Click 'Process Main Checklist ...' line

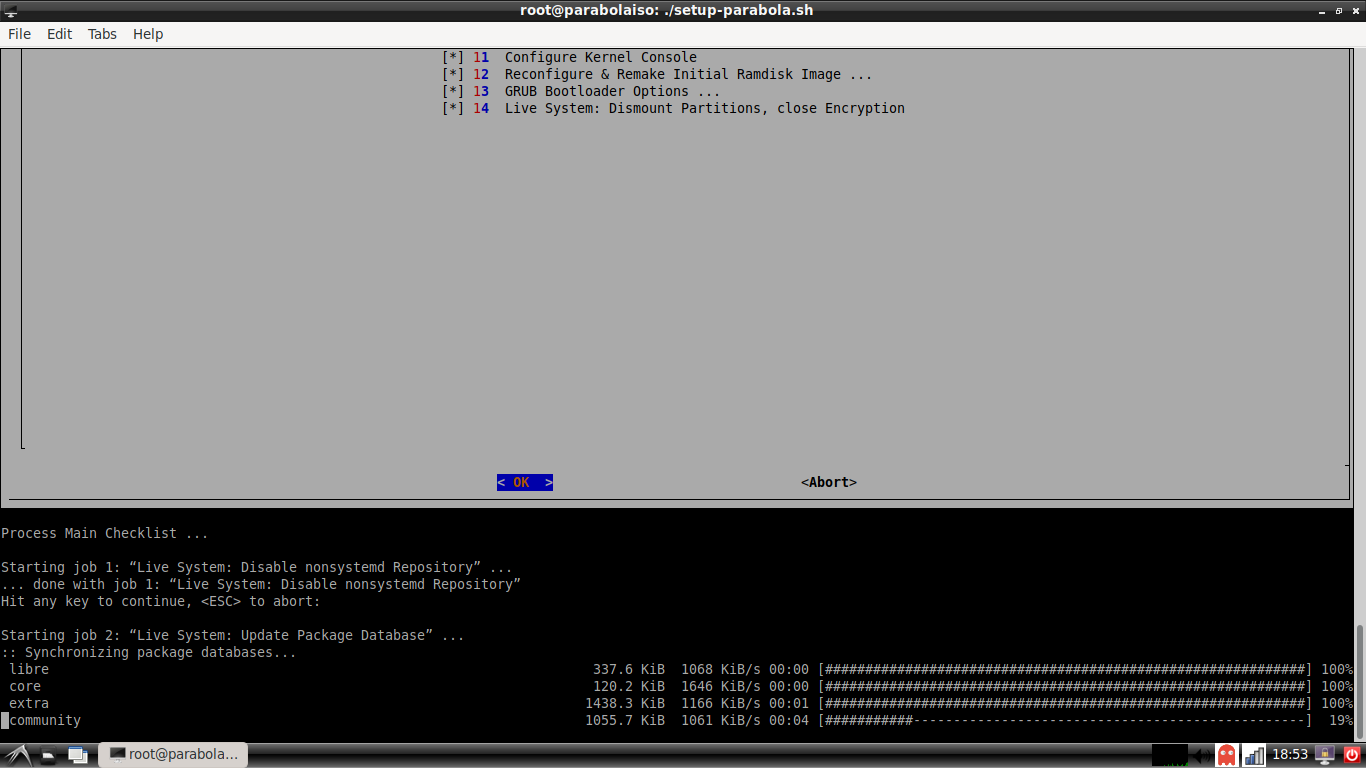tap(105, 533)
